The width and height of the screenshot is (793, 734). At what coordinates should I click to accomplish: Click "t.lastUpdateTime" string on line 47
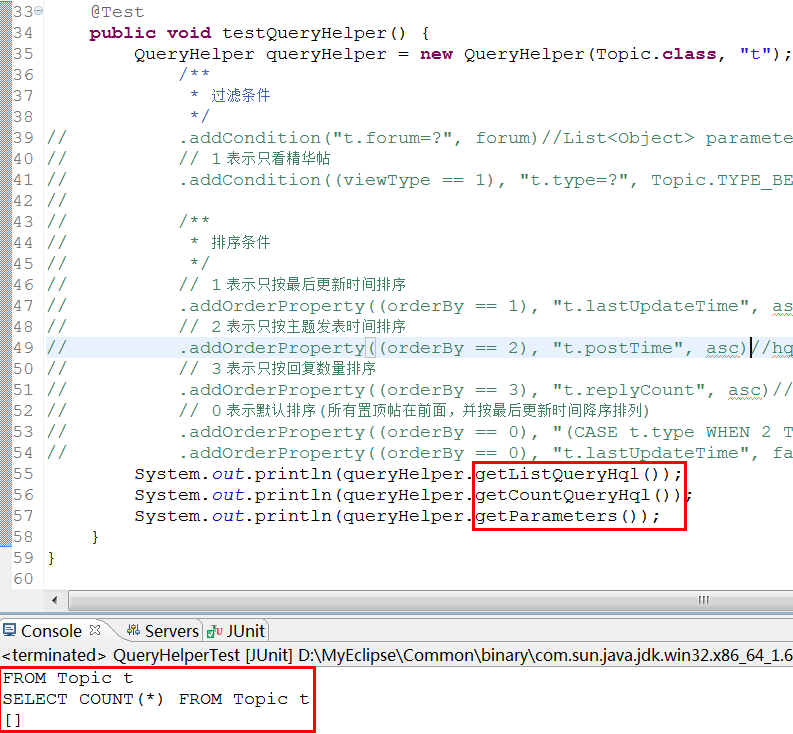pos(650,306)
